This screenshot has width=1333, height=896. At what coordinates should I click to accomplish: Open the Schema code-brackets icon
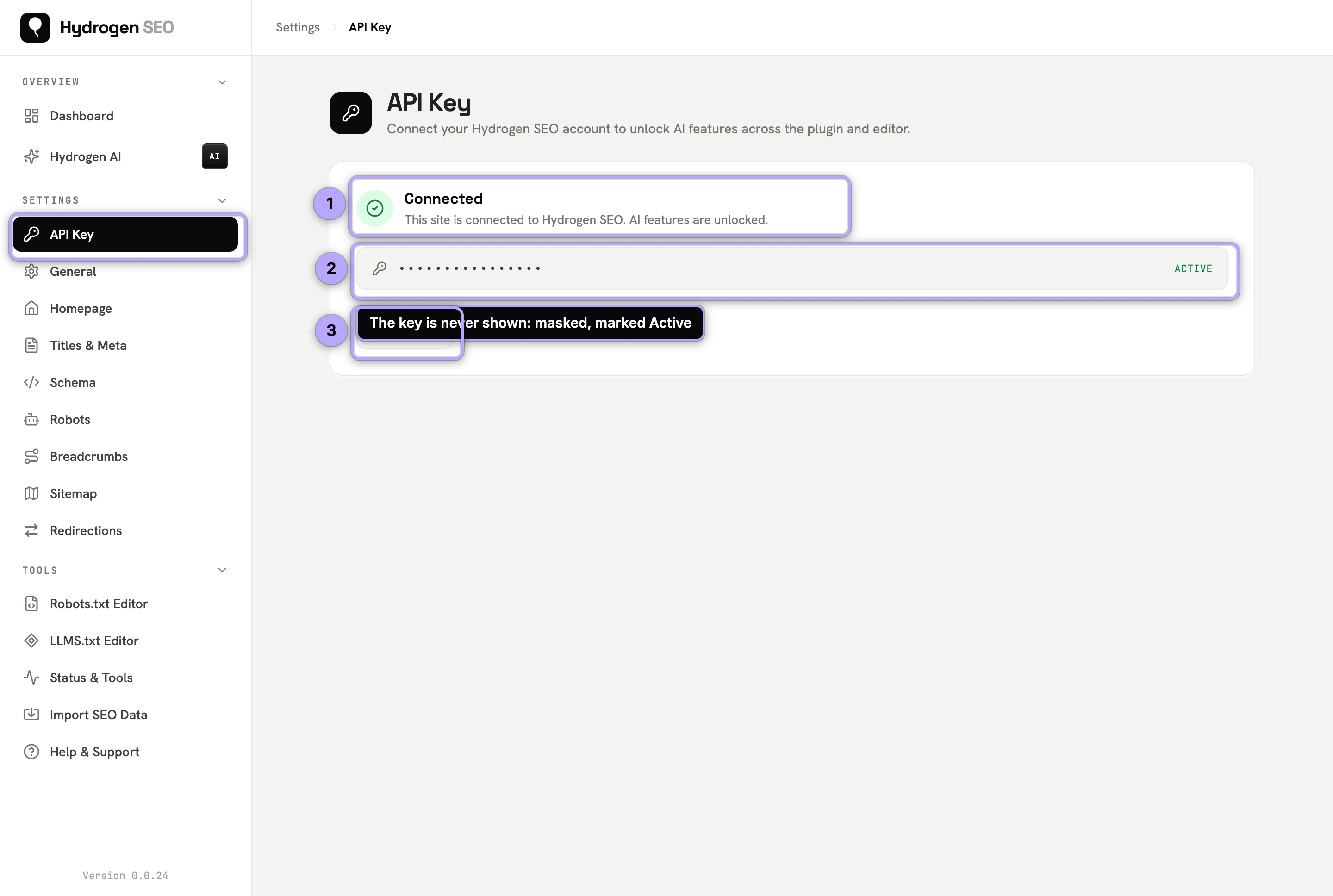[31, 382]
